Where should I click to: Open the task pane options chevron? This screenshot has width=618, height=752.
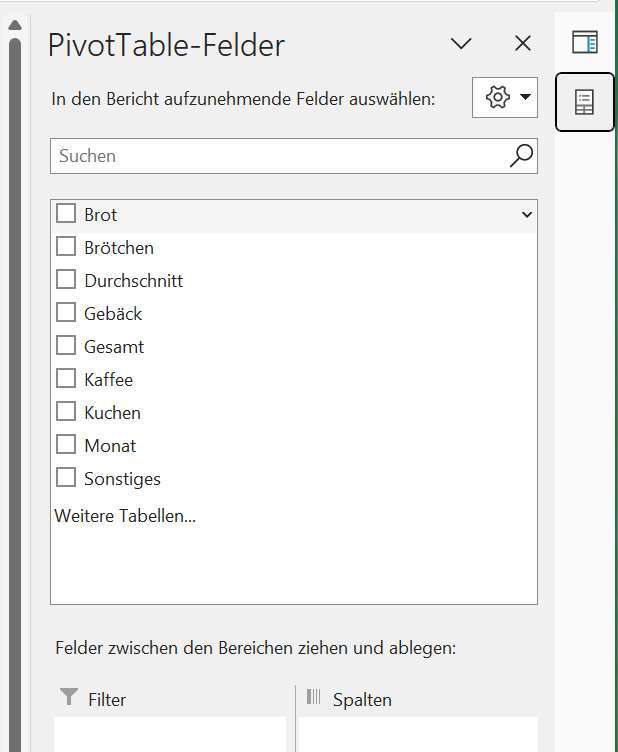coord(461,44)
